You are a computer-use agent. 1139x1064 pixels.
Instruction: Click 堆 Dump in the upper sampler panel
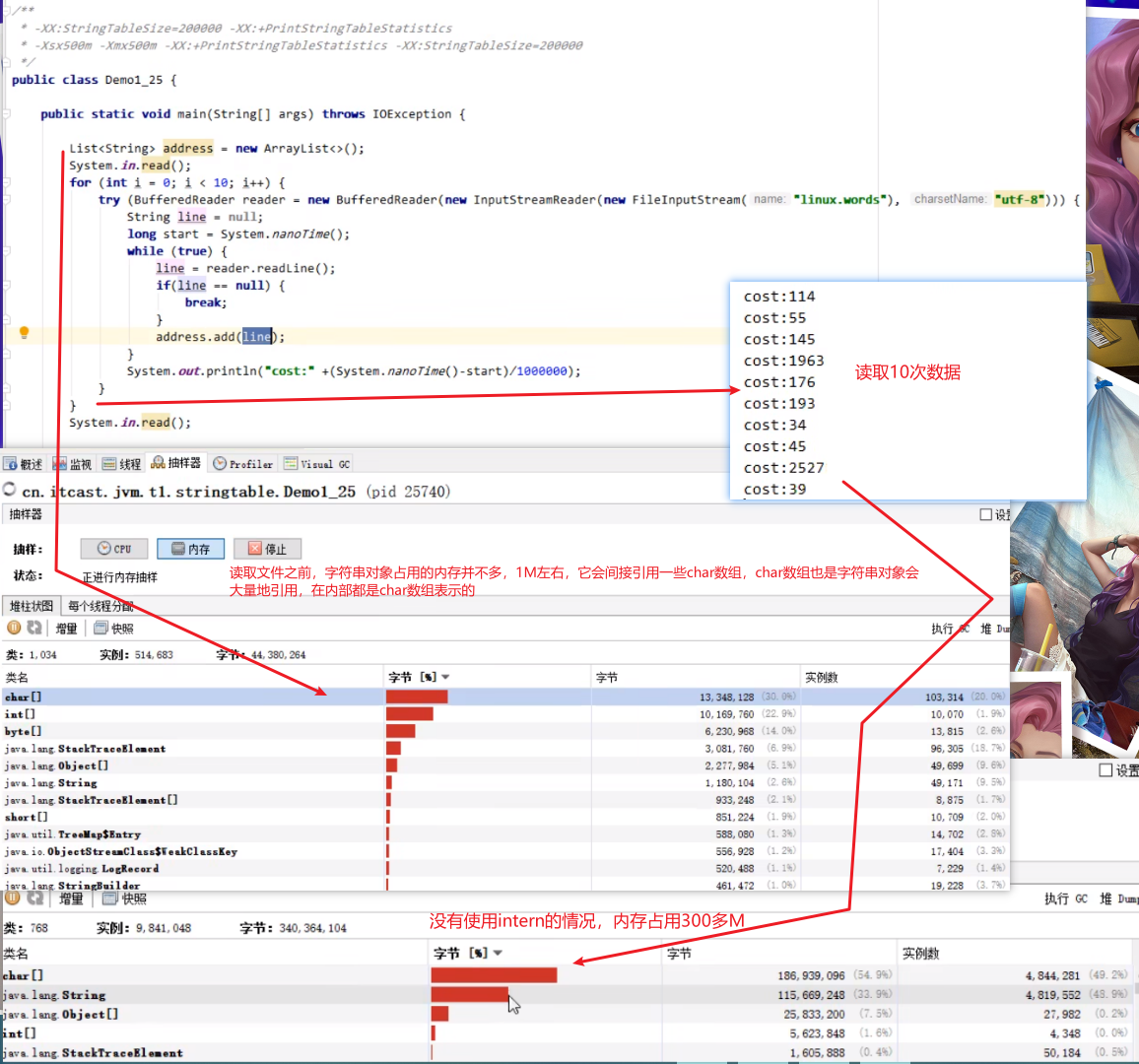[994, 629]
